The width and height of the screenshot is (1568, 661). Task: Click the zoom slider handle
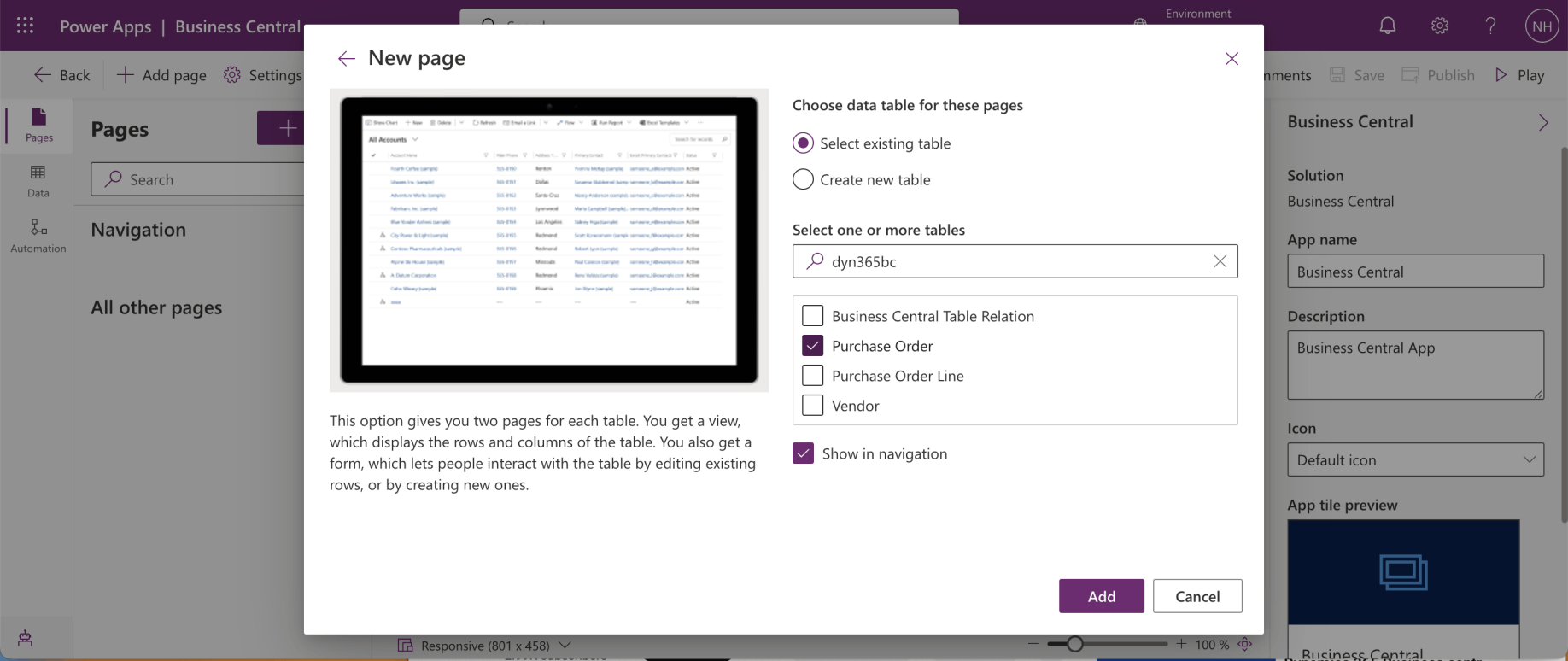click(1074, 644)
